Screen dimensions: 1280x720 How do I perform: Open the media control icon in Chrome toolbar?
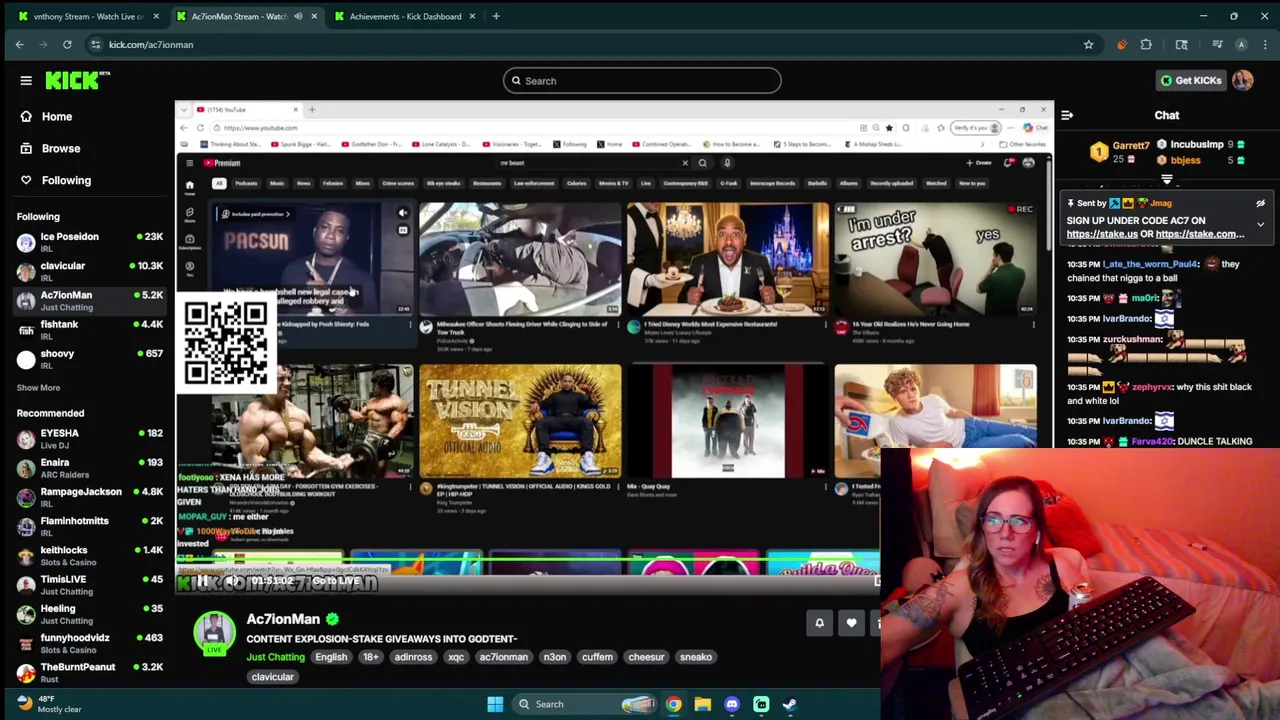tap(1217, 45)
